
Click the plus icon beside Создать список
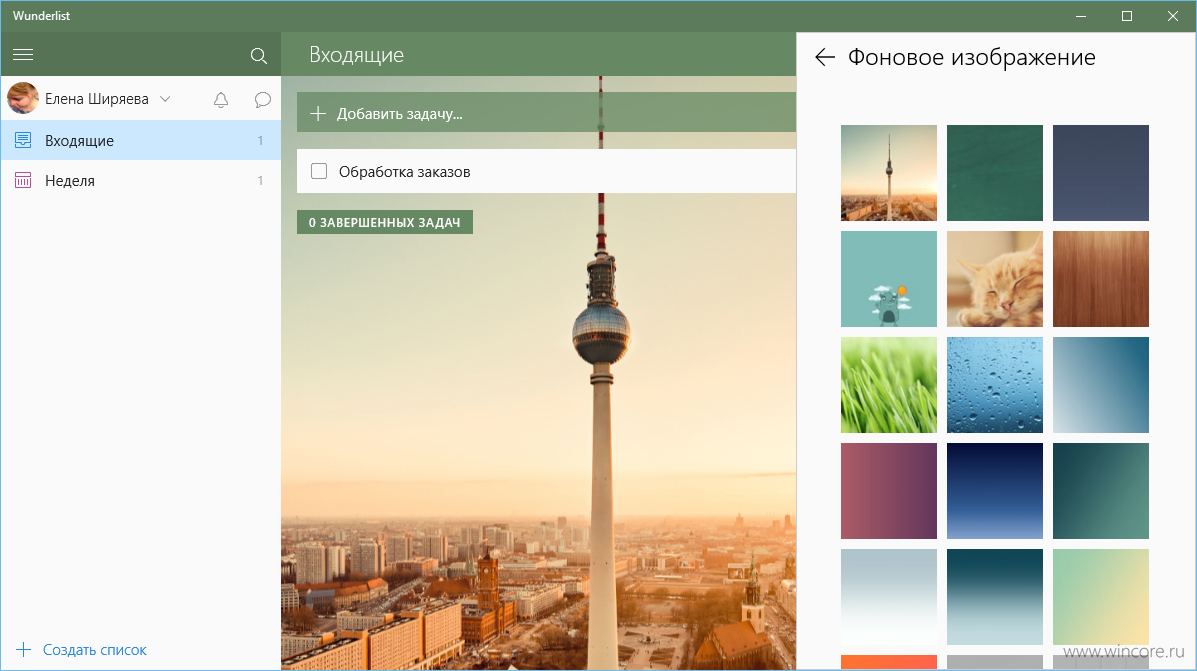24,650
